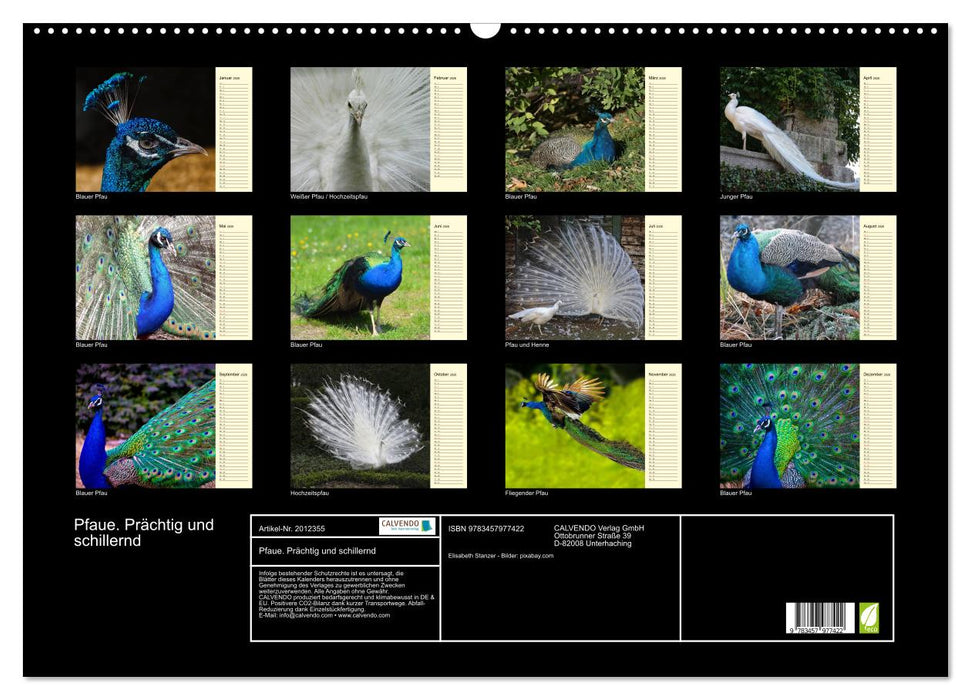Click the October white wedding peacock photo
This screenshot has height=700, width=971.
pyautogui.click(x=360, y=426)
